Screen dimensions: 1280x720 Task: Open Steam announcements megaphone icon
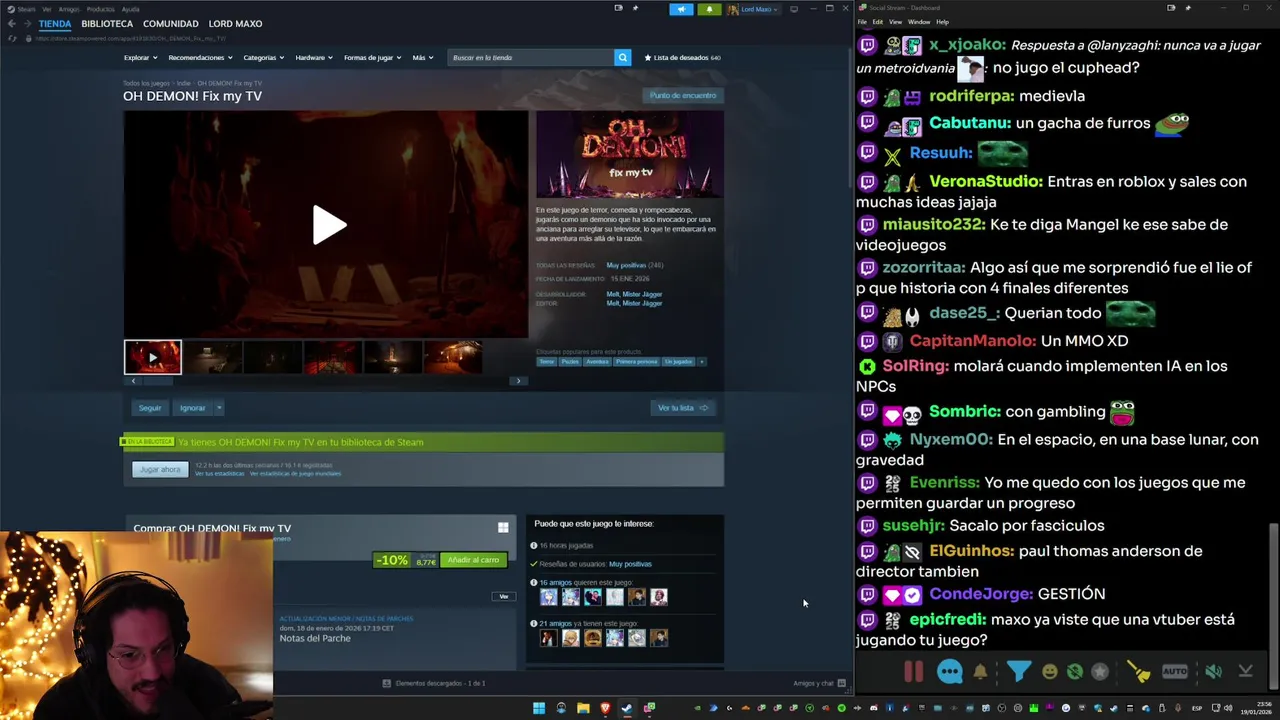coord(681,9)
